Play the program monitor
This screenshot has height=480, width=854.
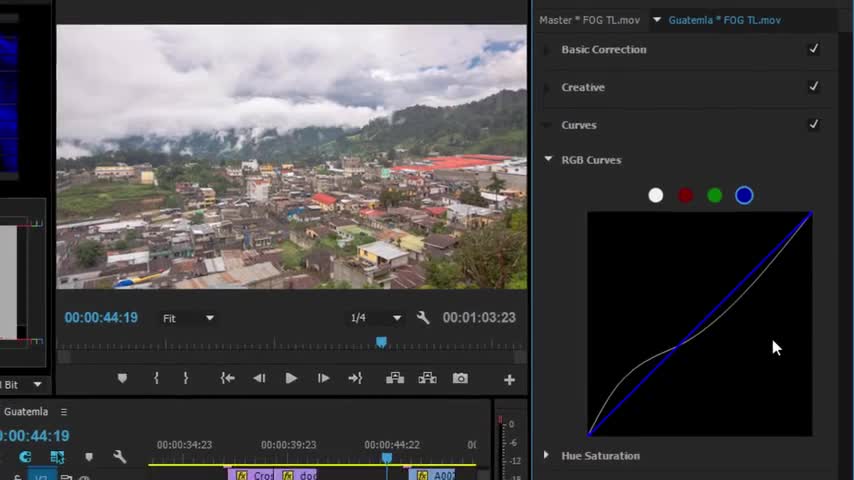(291, 378)
